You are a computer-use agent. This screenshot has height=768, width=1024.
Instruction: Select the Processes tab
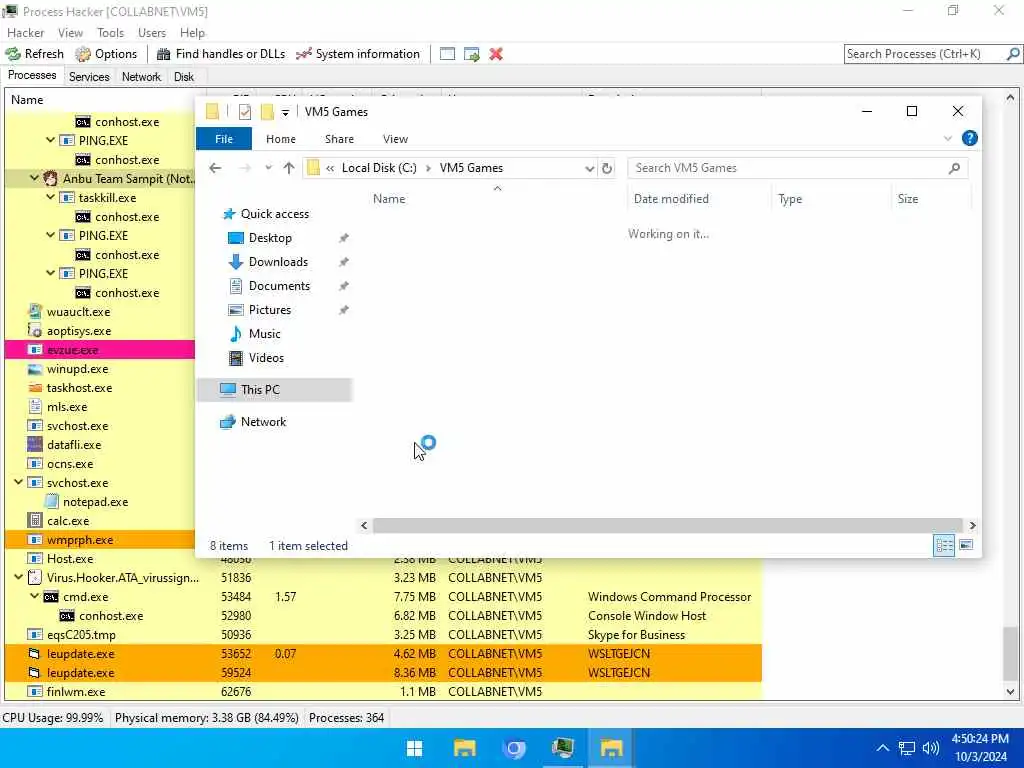[32, 75]
